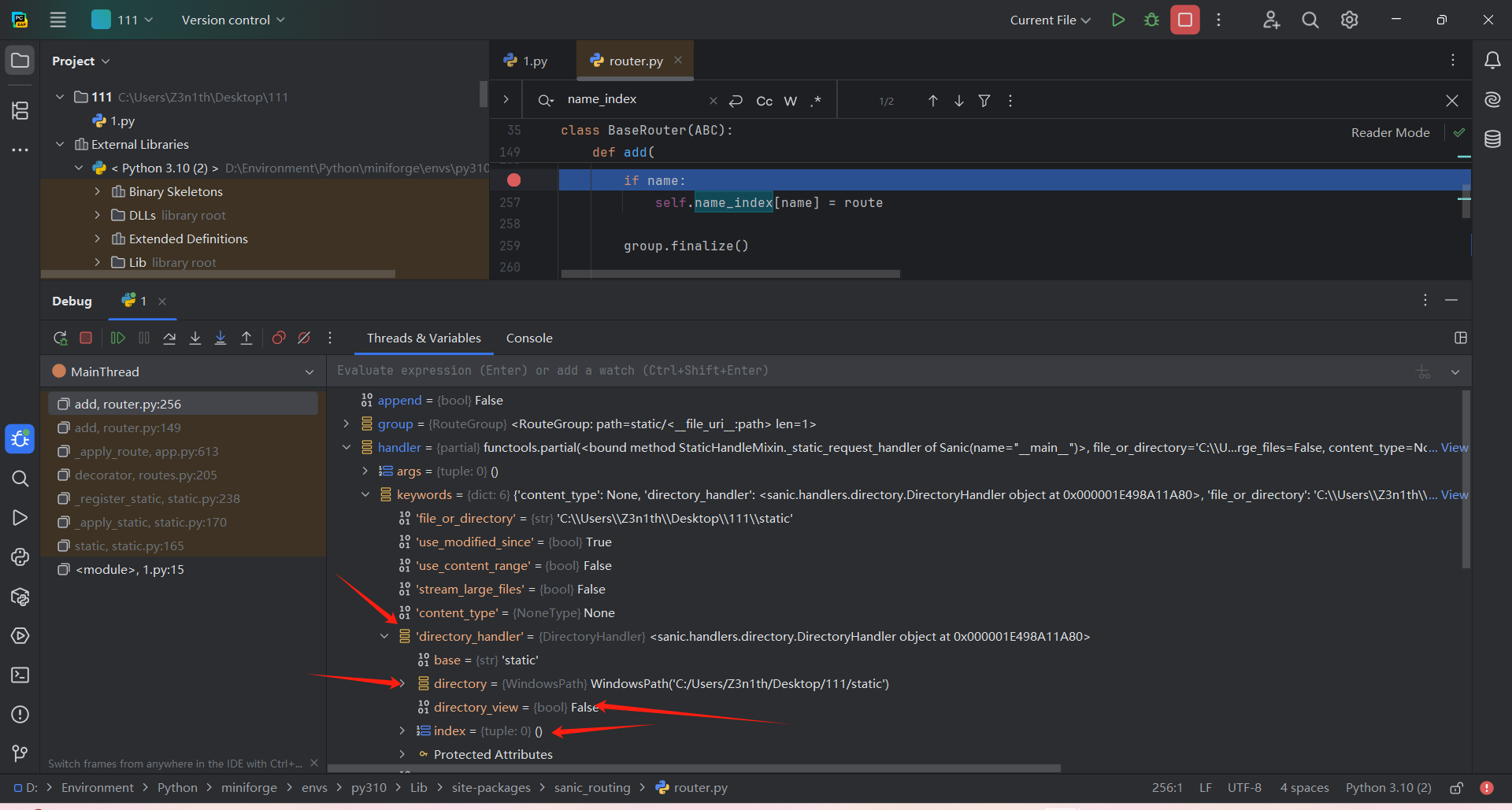
Task: Click View link on handler variable
Action: point(1454,447)
